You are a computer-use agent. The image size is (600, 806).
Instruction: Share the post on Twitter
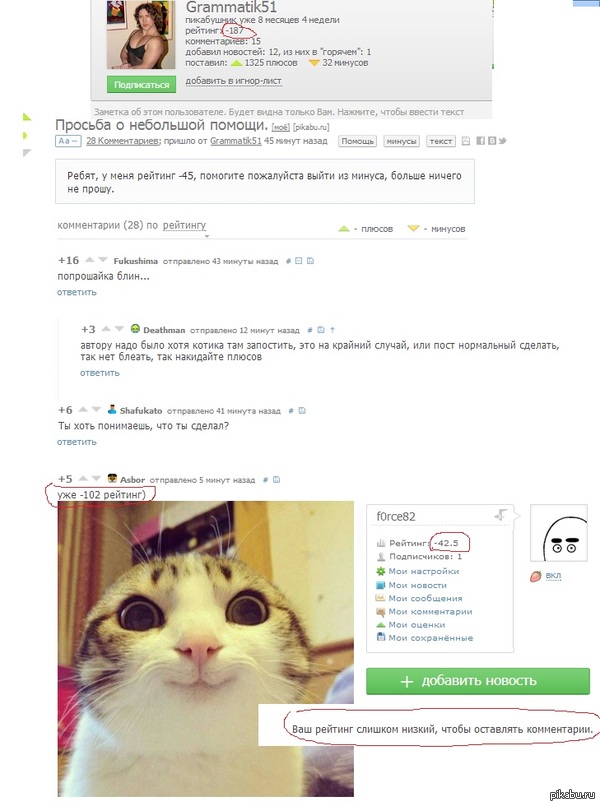coord(502,141)
